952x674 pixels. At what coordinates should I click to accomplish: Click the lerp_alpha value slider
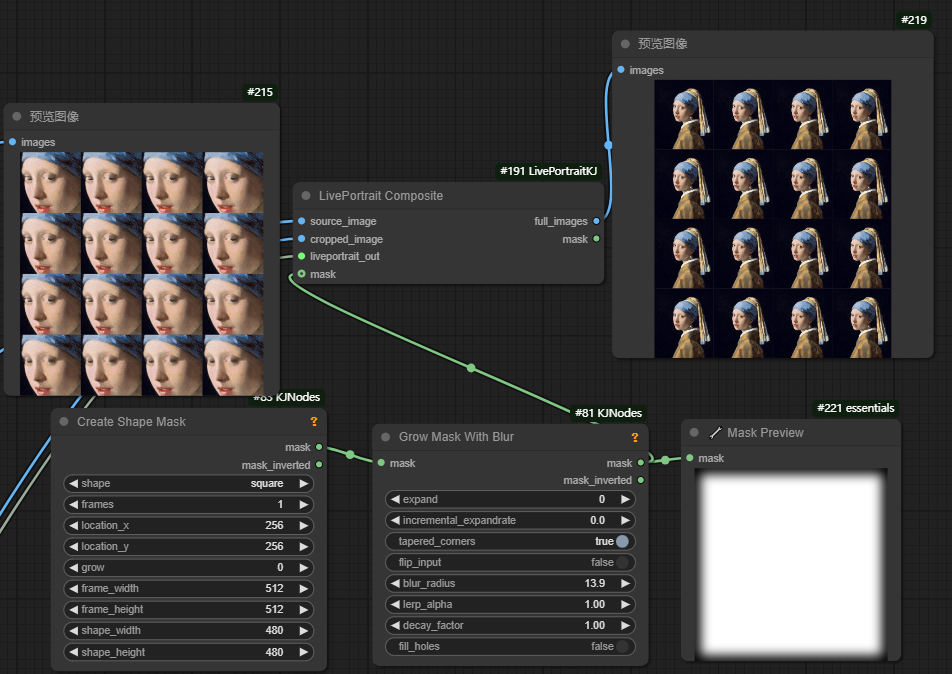(x=510, y=604)
